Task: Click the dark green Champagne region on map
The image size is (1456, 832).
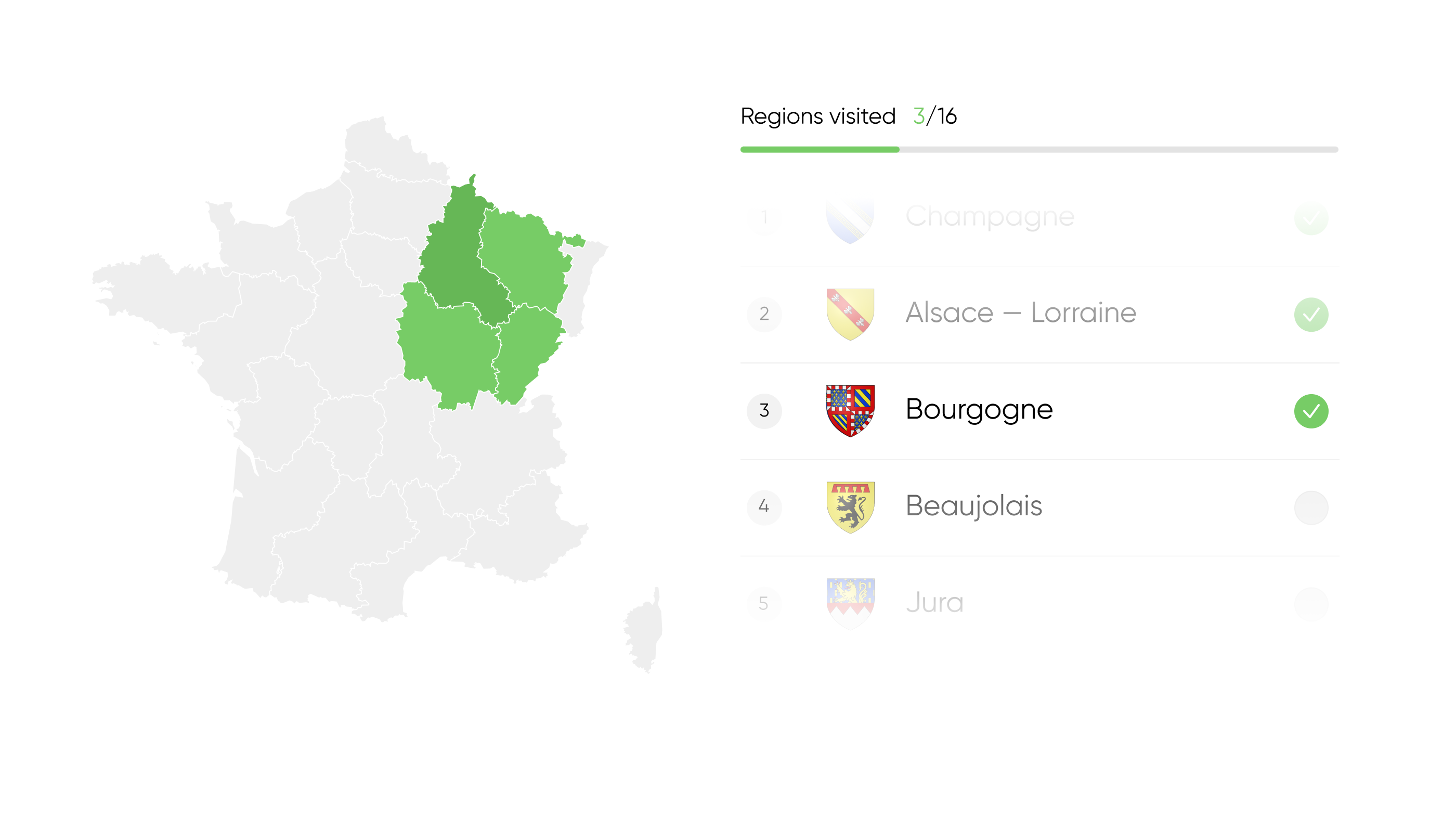Action: (457, 257)
